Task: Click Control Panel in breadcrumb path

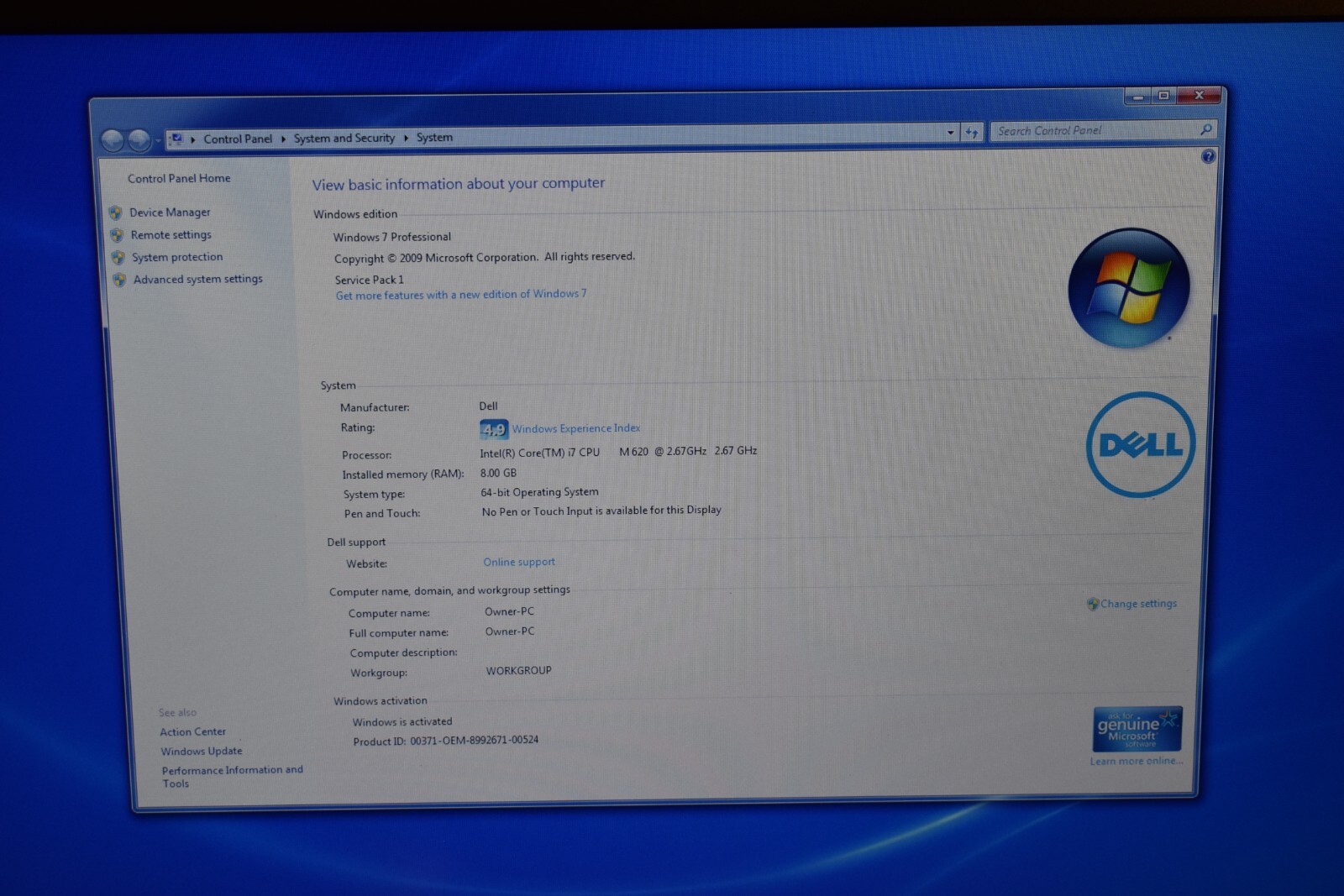Action: [238, 139]
